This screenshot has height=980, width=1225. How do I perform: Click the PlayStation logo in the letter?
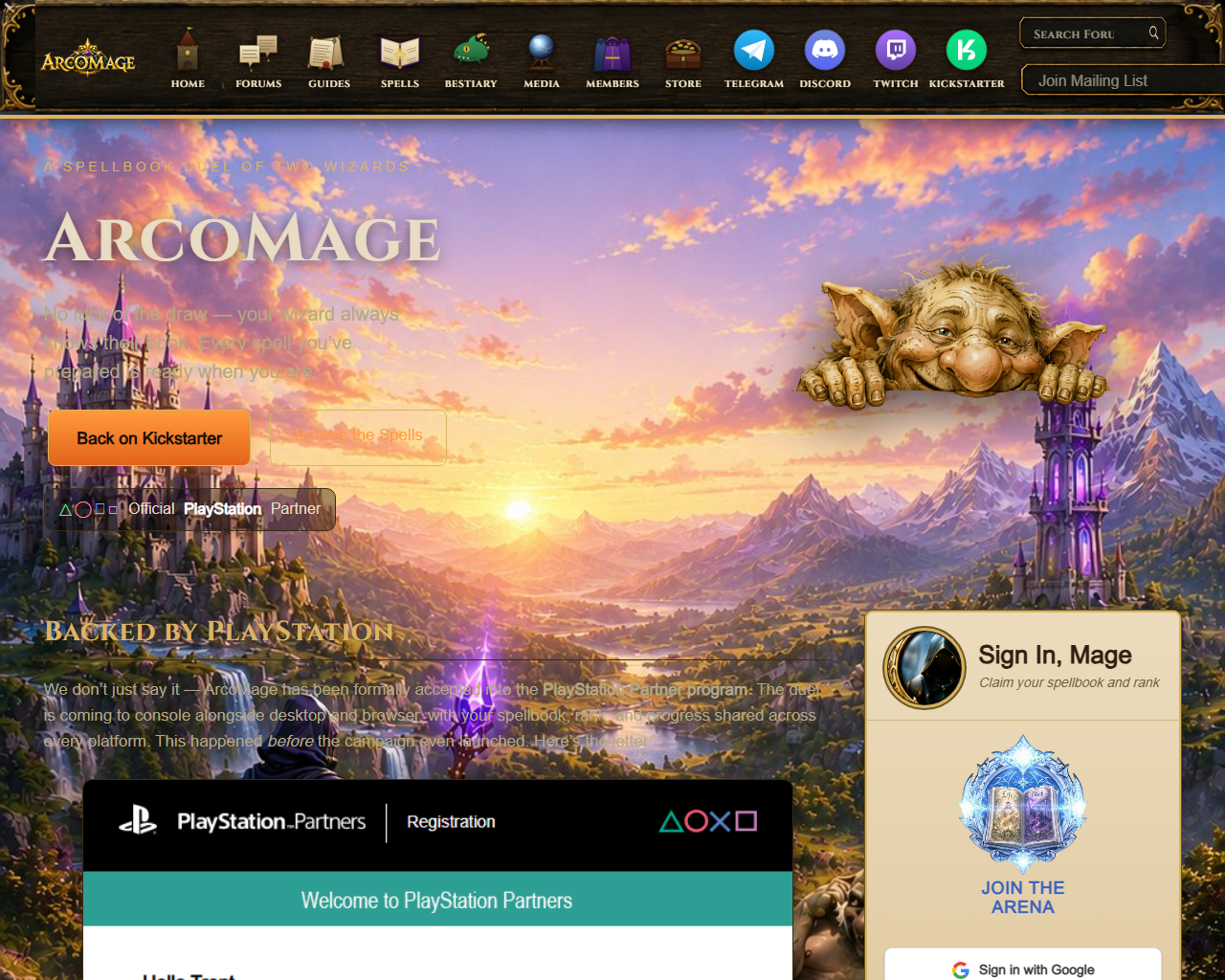[x=138, y=820]
